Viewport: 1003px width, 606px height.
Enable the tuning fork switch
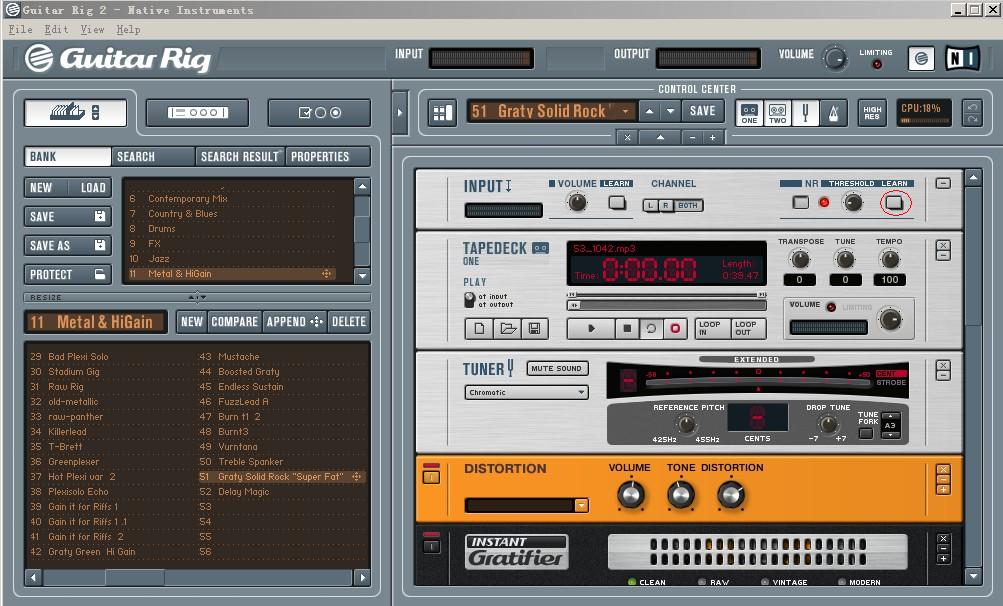[865, 433]
